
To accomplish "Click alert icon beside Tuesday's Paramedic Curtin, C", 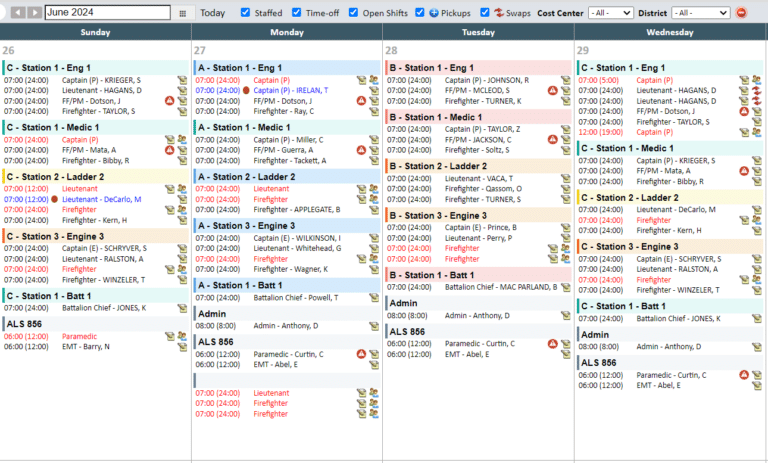I will click(552, 344).
